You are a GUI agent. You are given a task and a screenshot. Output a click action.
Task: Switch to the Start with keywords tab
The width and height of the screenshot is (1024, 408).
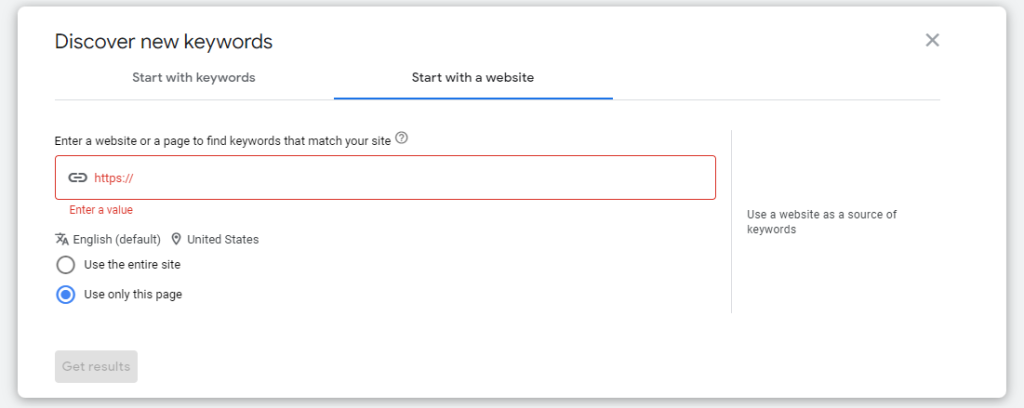click(194, 78)
